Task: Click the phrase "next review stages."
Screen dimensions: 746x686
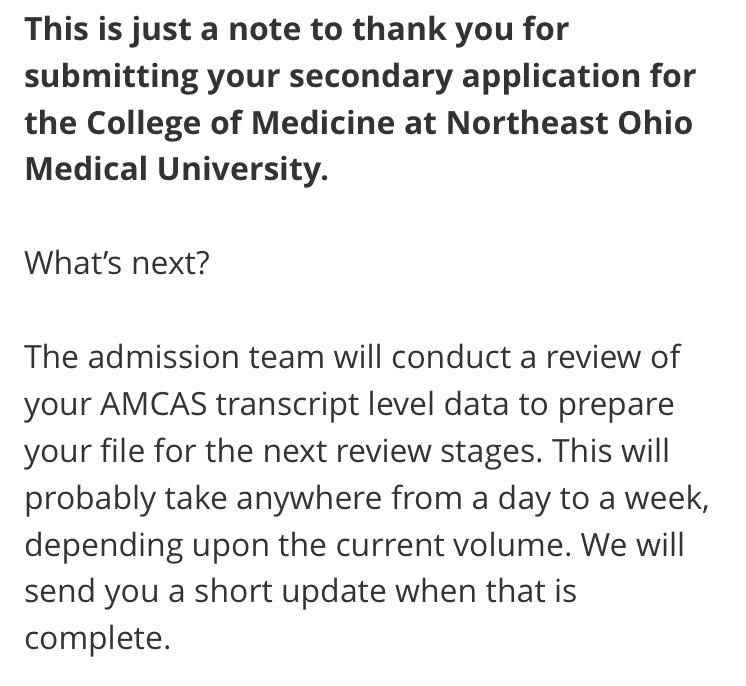Action: 402,451
